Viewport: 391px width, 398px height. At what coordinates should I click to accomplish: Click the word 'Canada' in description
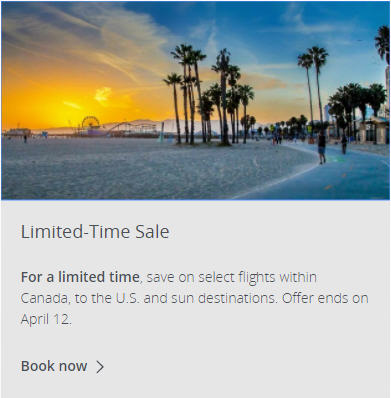[x=44, y=298]
